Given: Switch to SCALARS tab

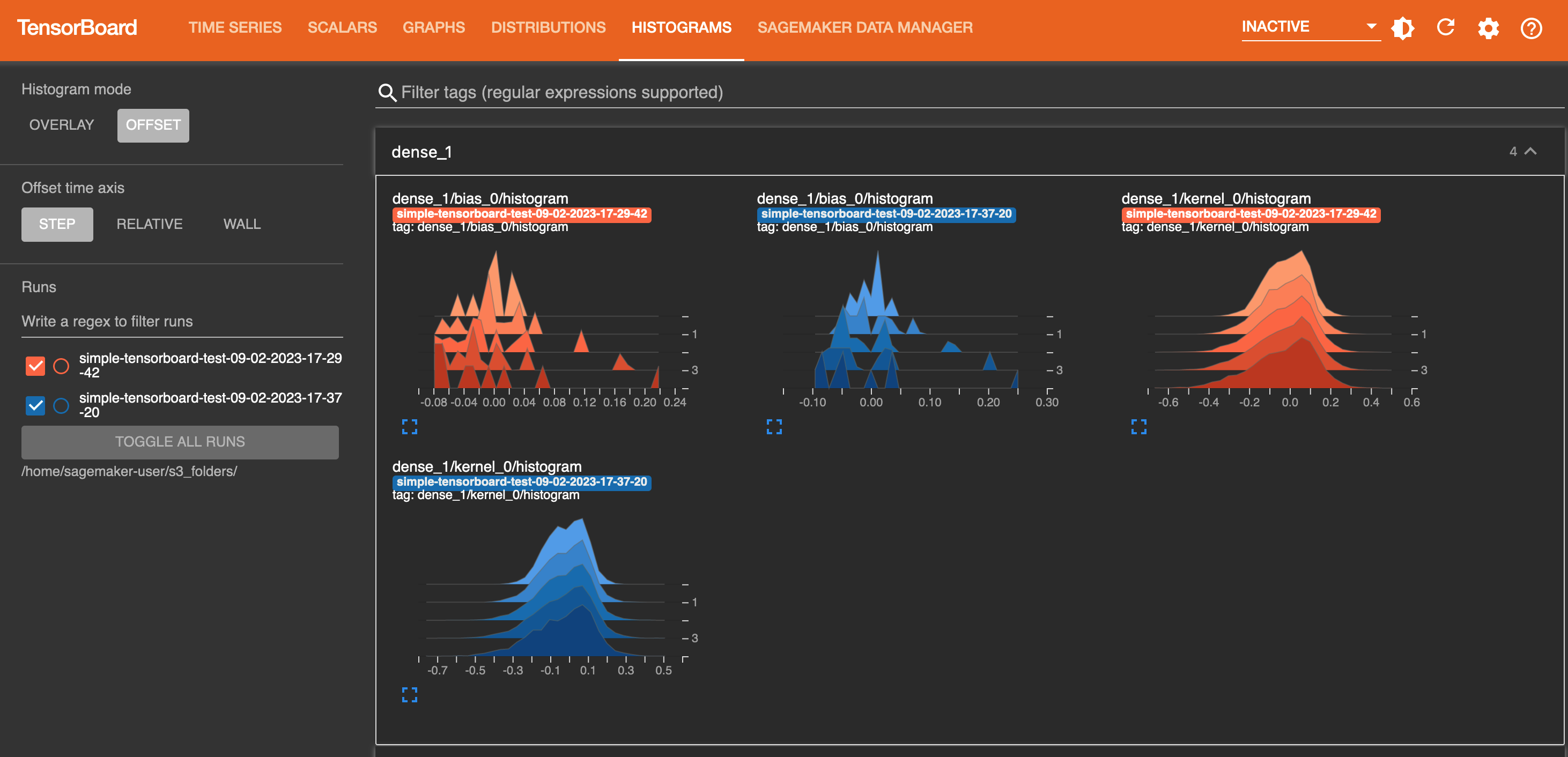Looking at the screenshot, I should (x=343, y=27).
